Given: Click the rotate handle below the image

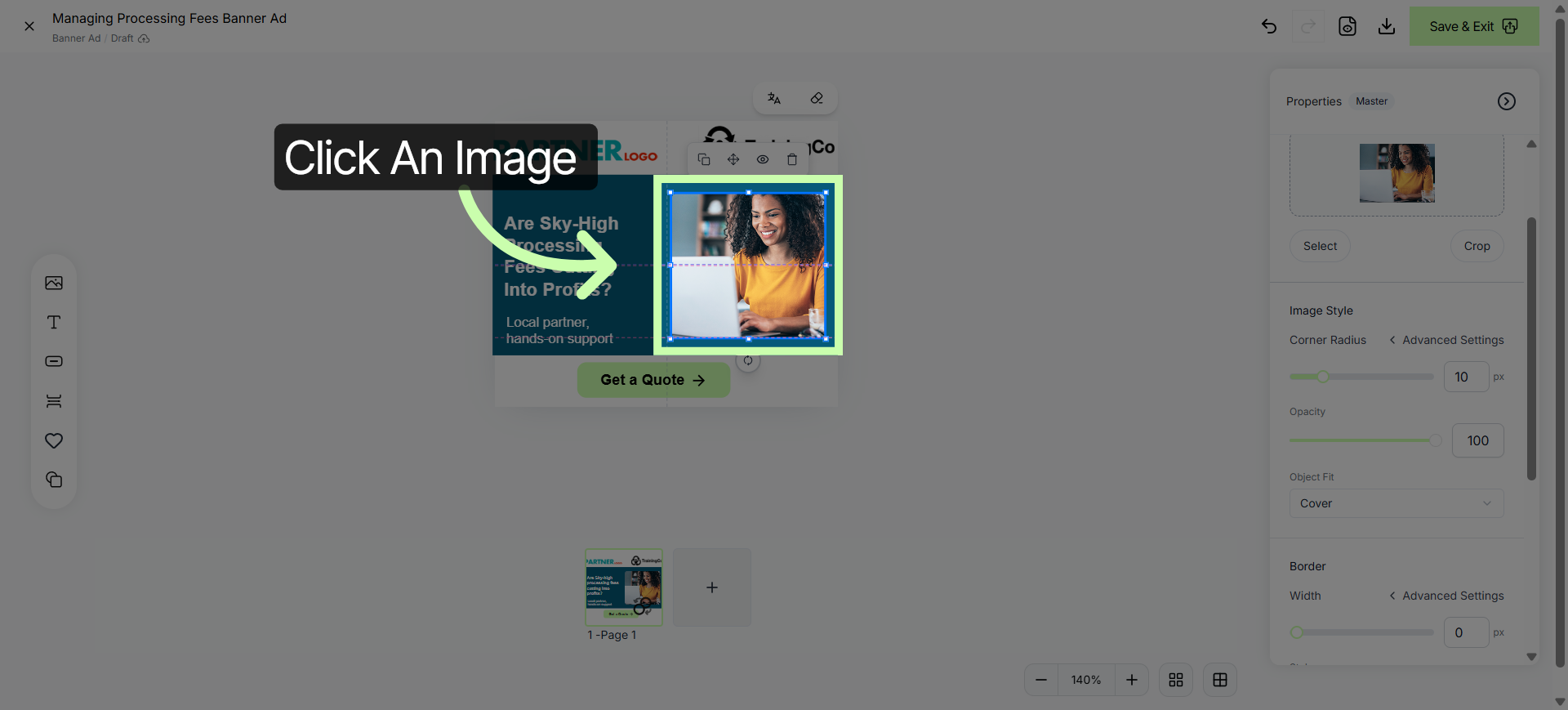Looking at the screenshot, I should tap(748, 360).
